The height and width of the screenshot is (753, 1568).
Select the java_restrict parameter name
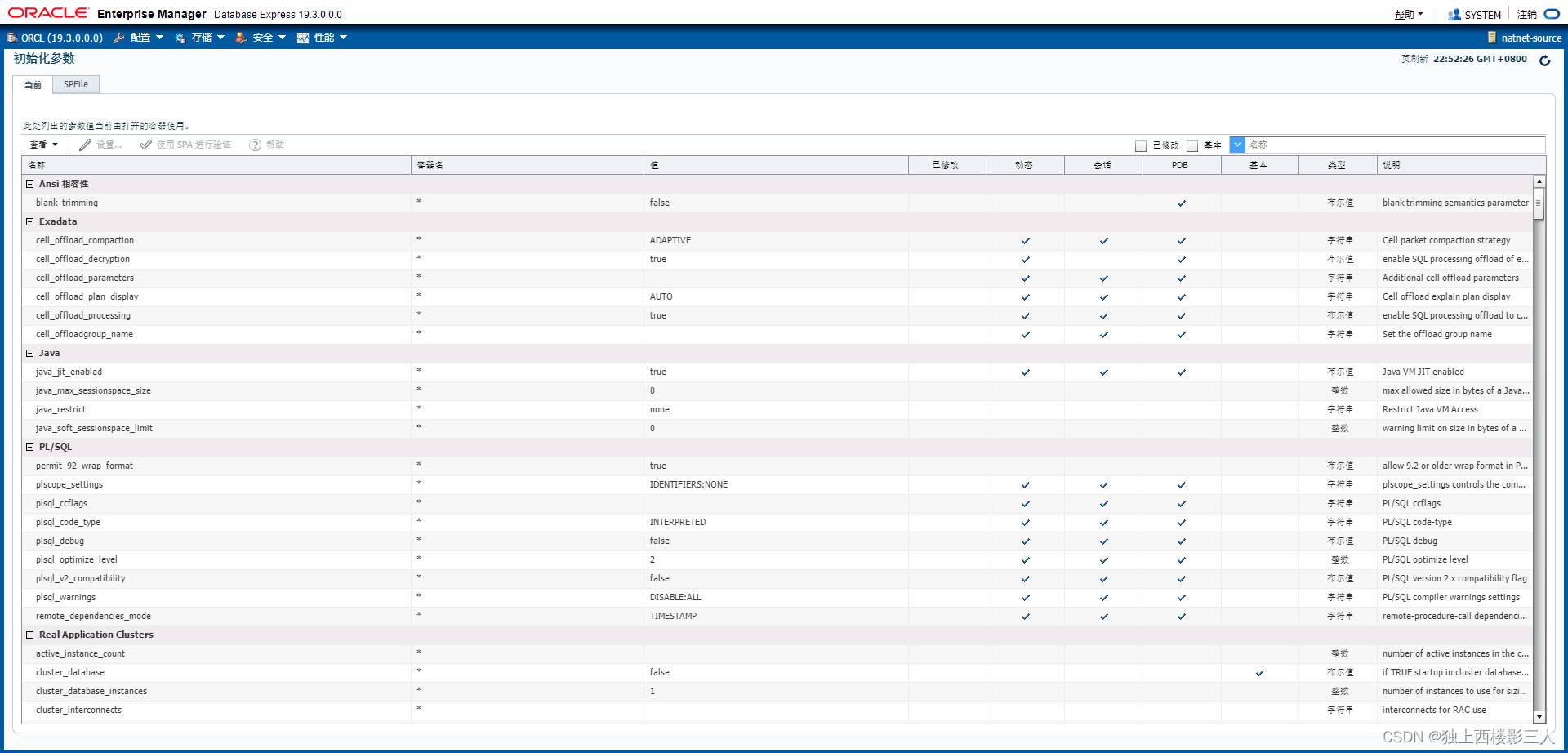coord(60,410)
